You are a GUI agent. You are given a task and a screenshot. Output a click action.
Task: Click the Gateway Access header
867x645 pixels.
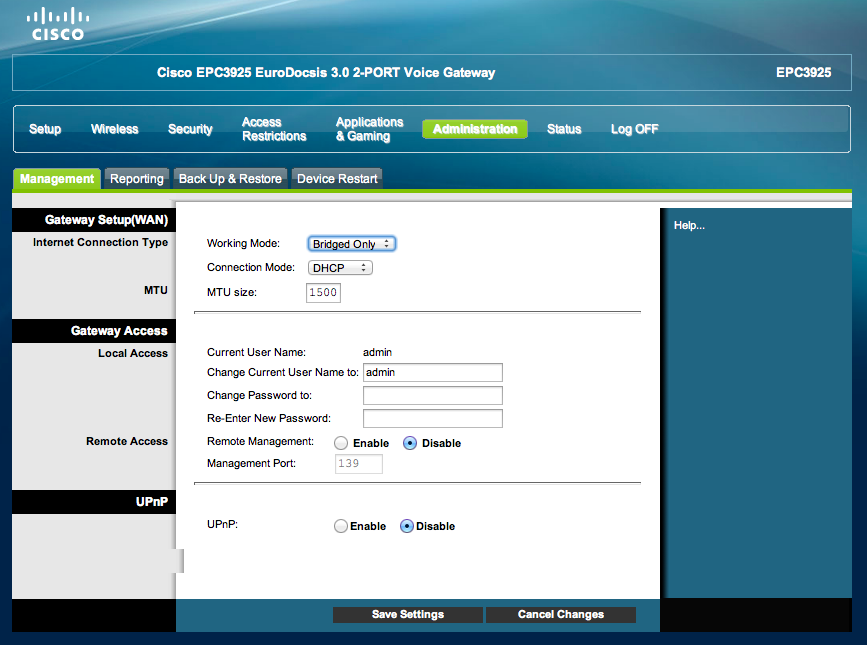click(94, 331)
